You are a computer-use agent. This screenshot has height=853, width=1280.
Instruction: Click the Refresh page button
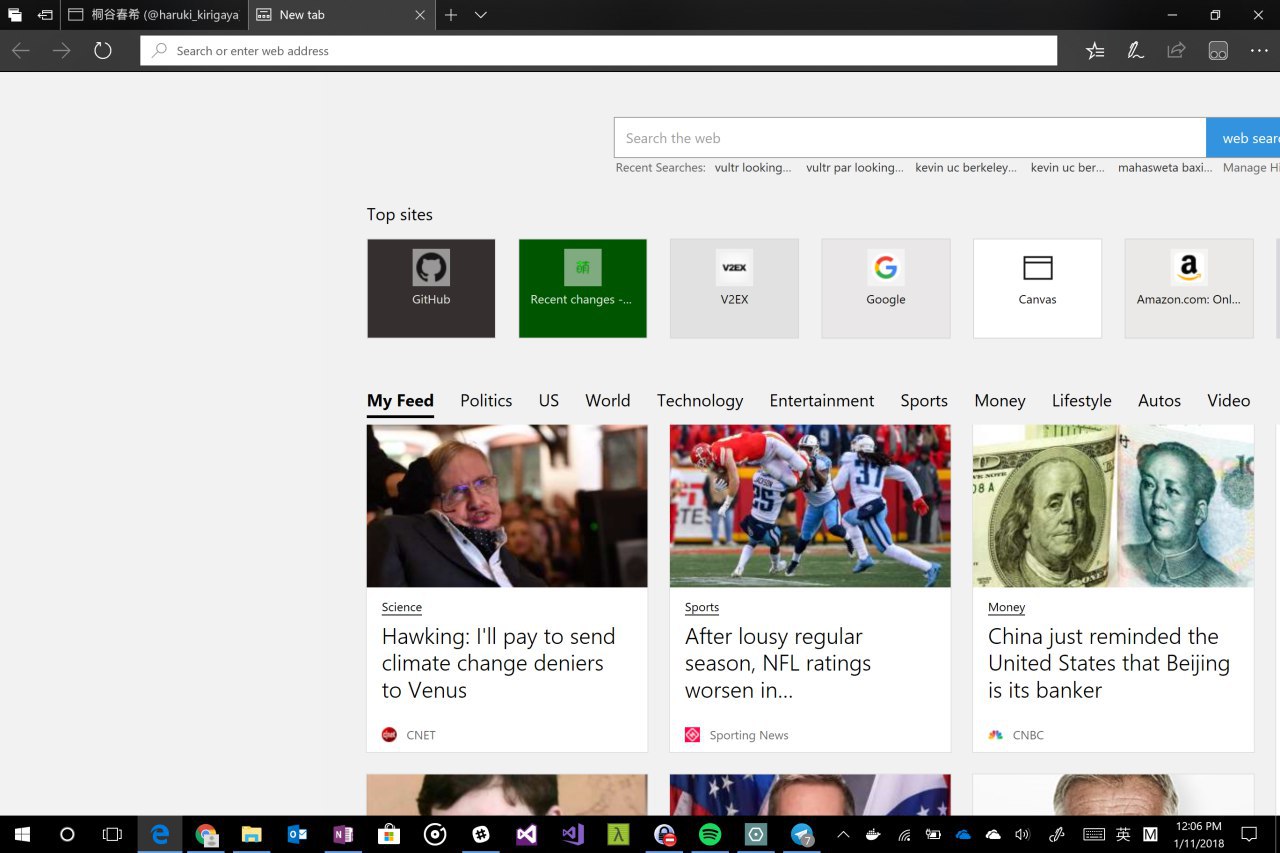[x=103, y=51]
